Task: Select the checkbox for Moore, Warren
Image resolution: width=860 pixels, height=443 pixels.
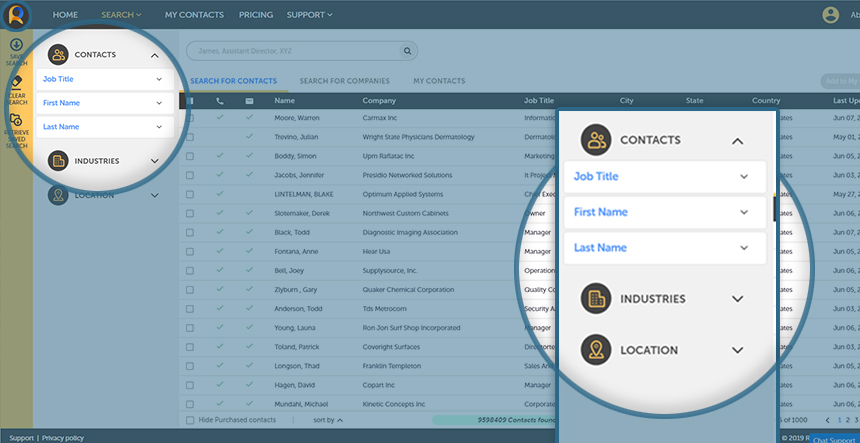Action: pyautogui.click(x=190, y=118)
